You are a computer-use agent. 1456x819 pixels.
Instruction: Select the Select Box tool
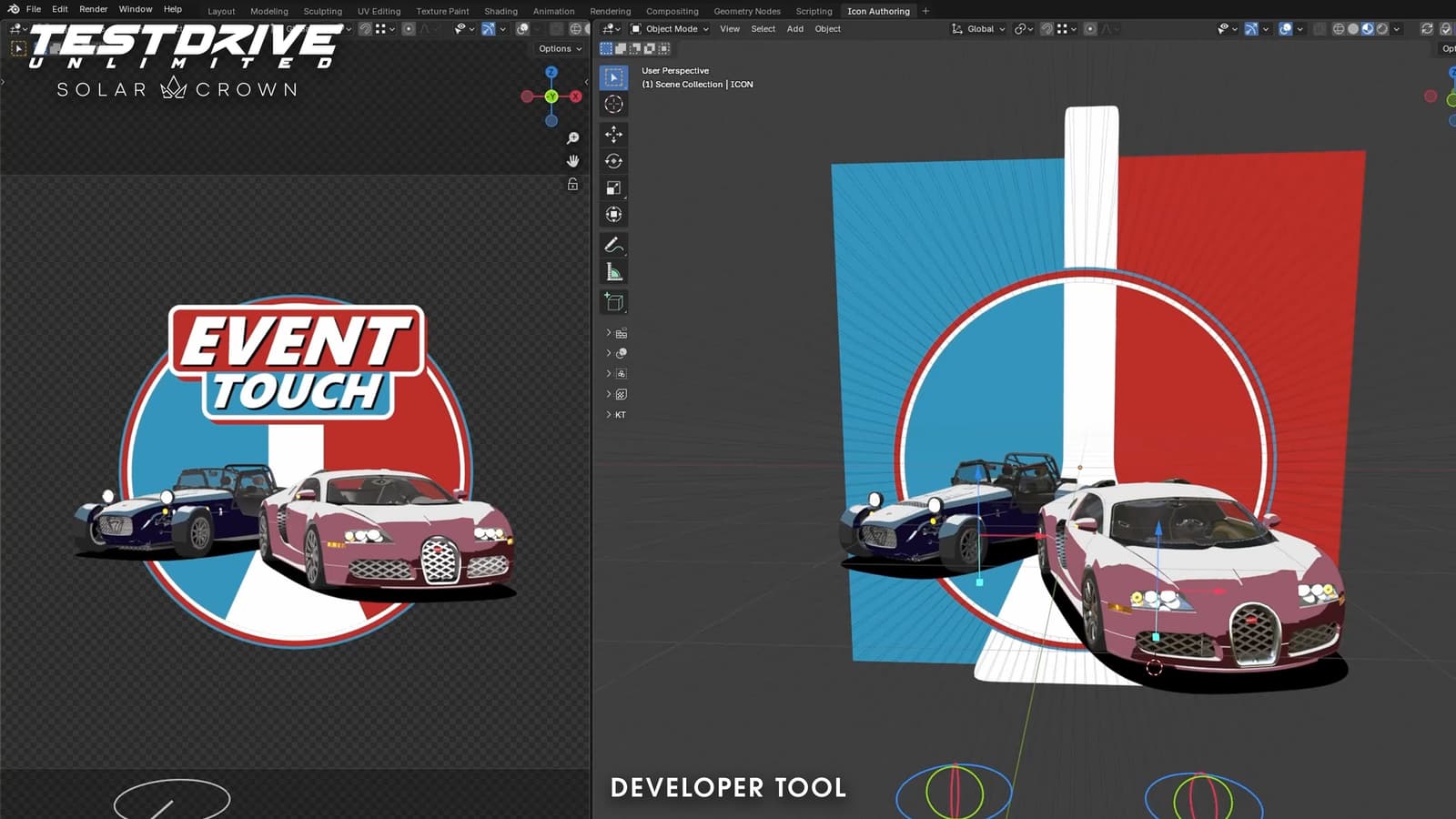pyautogui.click(x=614, y=78)
